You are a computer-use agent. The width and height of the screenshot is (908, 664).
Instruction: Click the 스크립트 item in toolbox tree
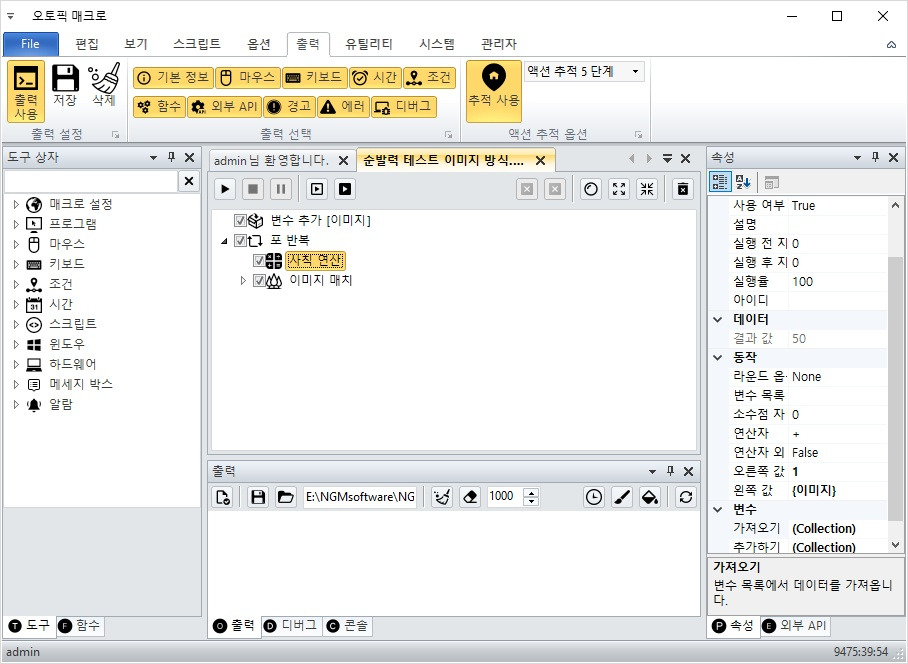coord(73,324)
